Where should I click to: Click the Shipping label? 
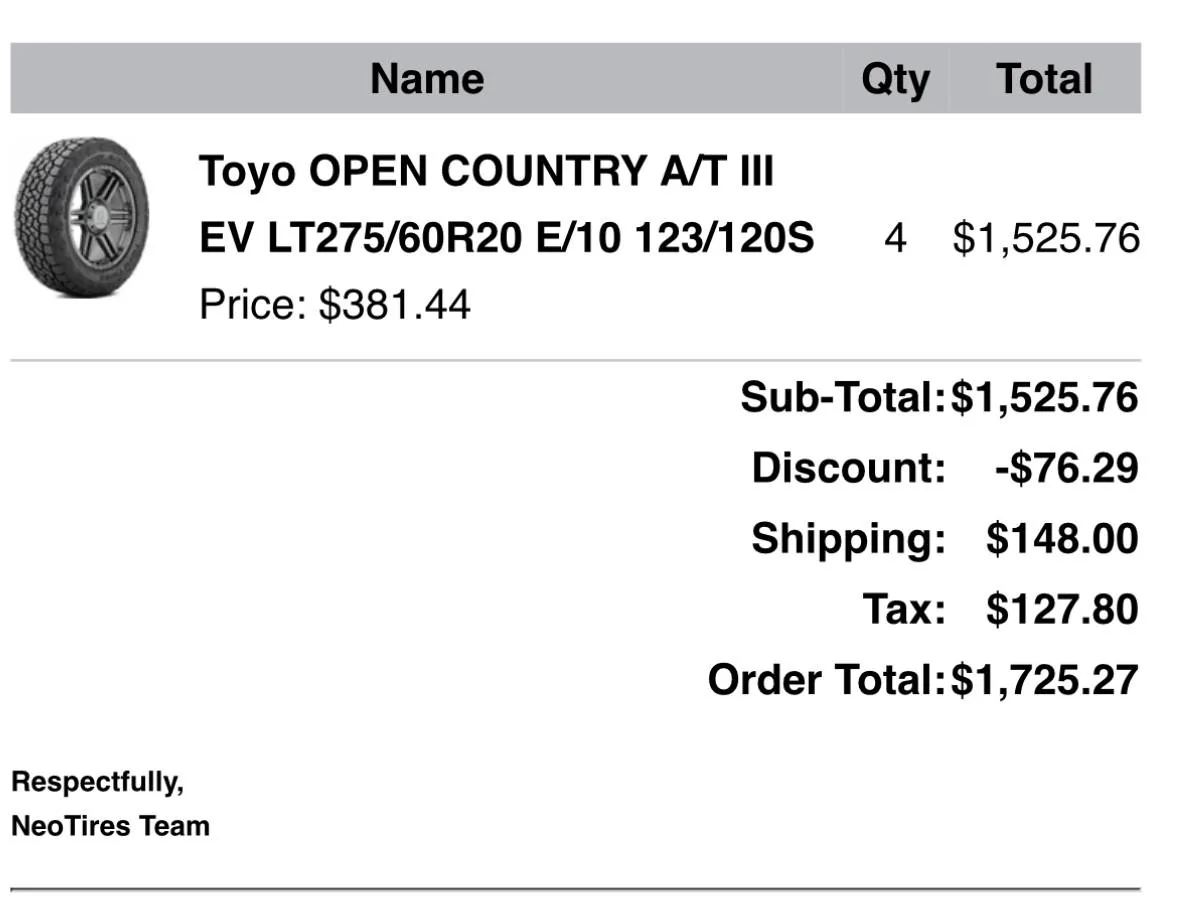click(848, 538)
